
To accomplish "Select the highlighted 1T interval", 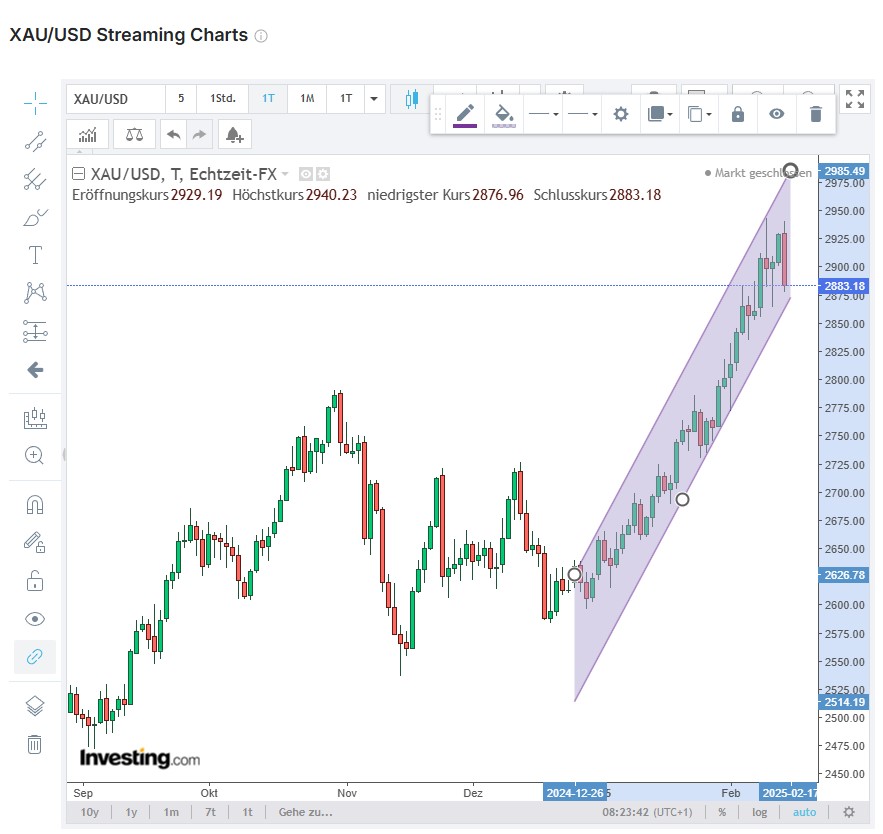I will point(268,99).
